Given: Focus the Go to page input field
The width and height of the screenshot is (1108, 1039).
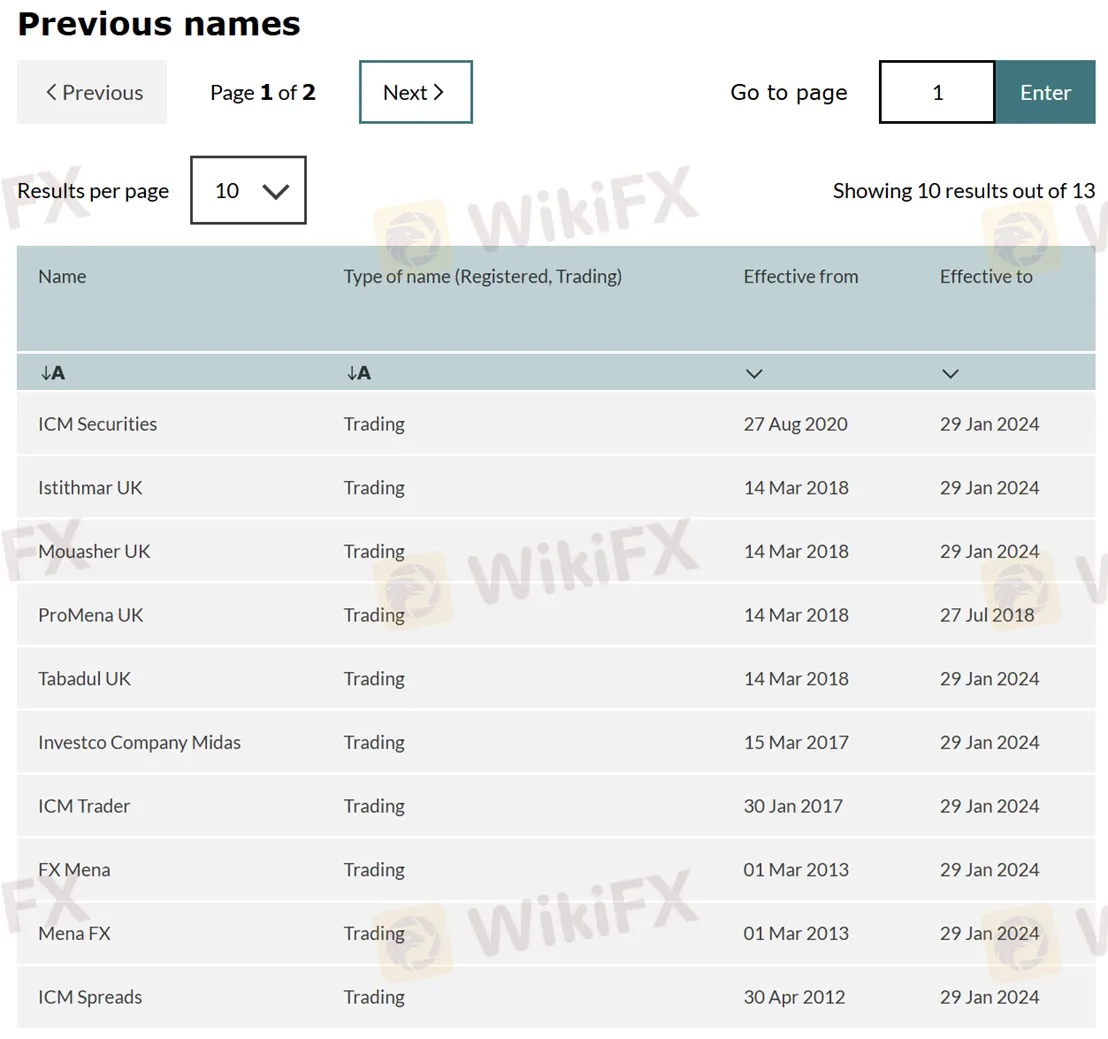Looking at the screenshot, I should 937,92.
